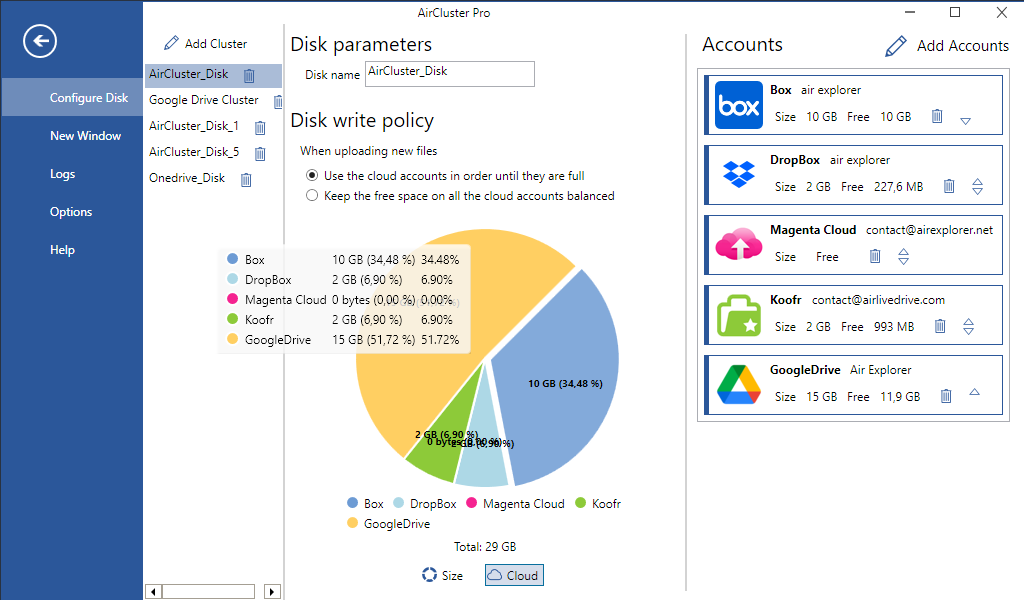Switch the chart to Cloud view
1024x600 pixels.
514,575
